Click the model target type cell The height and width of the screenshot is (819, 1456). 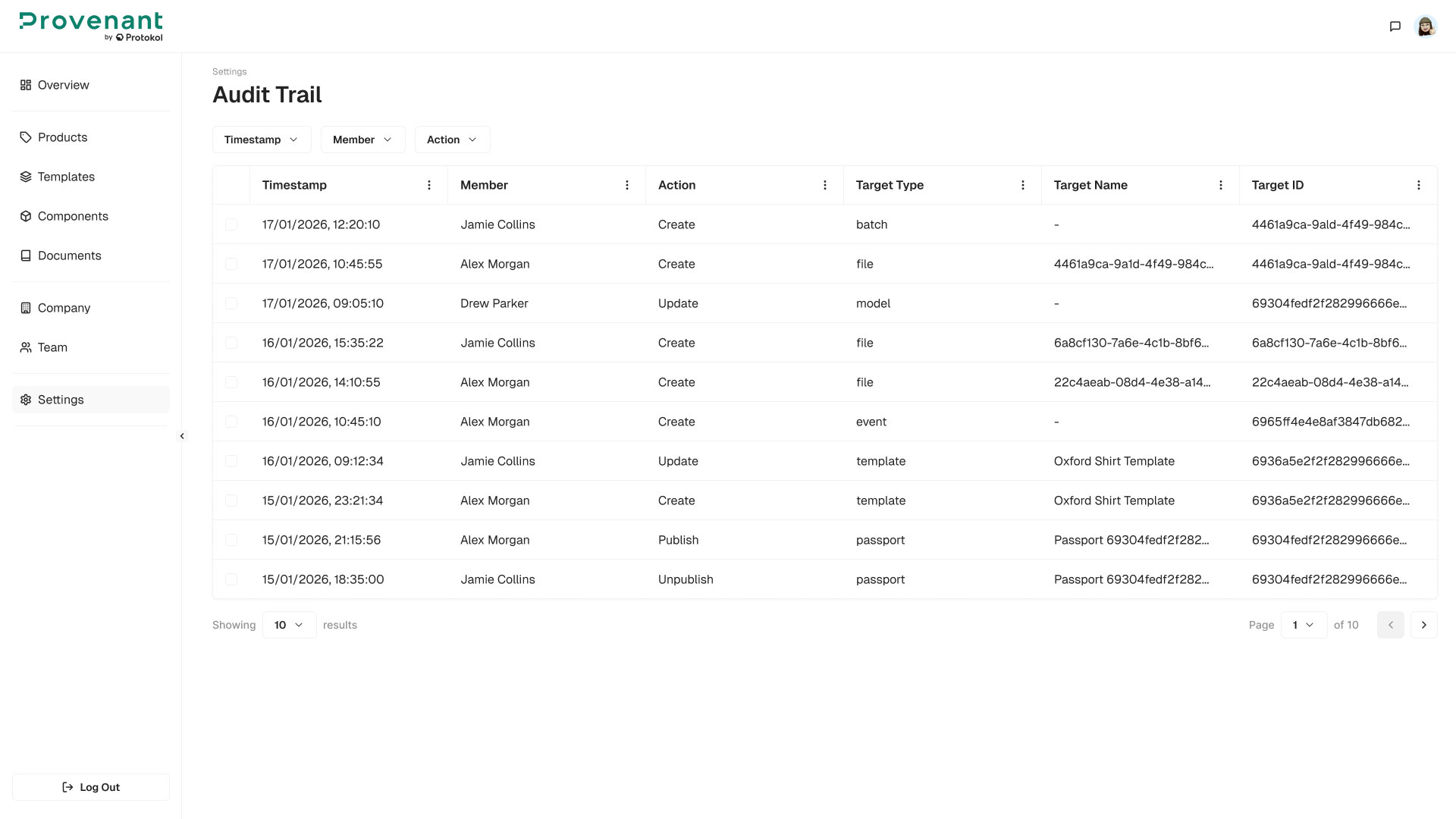pyautogui.click(x=873, y=303)
